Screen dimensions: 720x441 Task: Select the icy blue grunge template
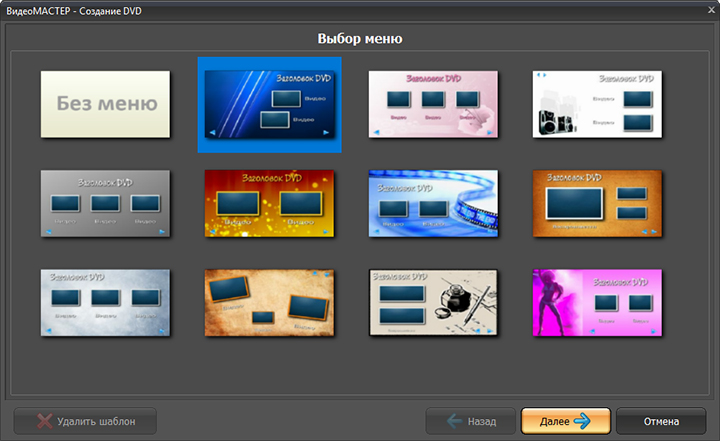click(105, 303)
